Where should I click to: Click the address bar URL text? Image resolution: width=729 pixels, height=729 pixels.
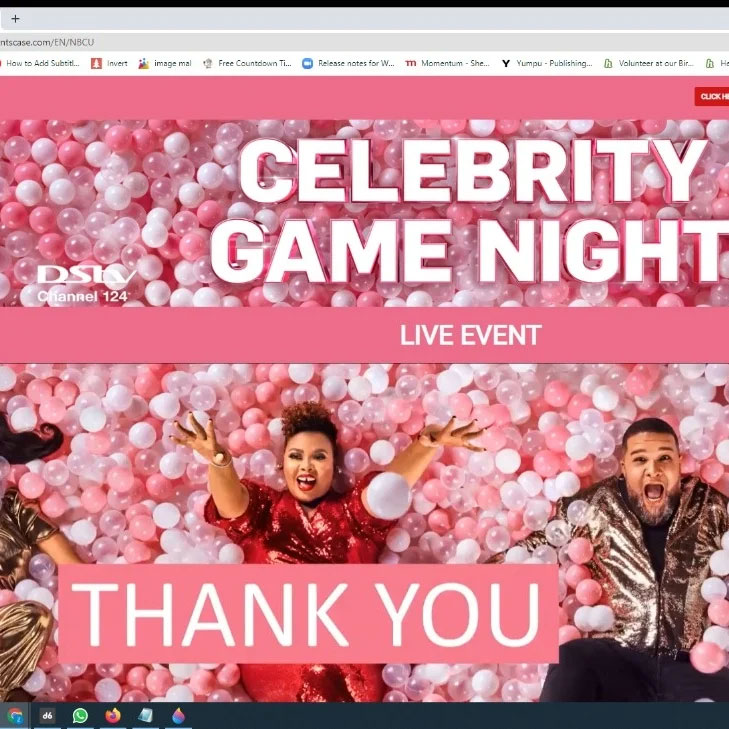pyautogui.click(x=47, y=42)
